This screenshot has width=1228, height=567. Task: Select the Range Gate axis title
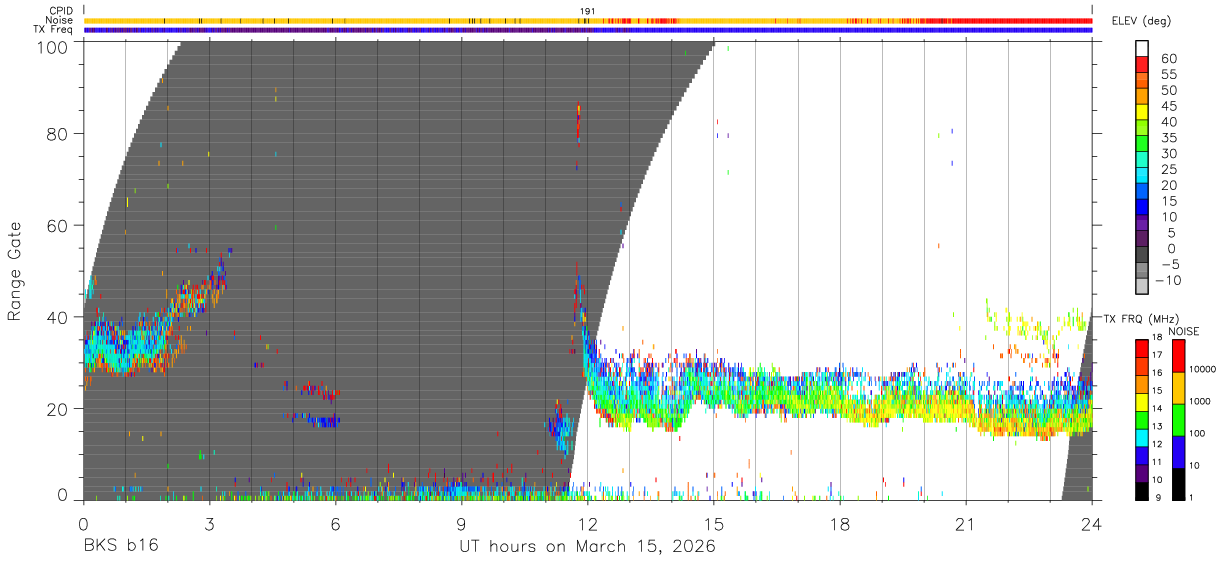pyautogui.click(x=15, y=271)
